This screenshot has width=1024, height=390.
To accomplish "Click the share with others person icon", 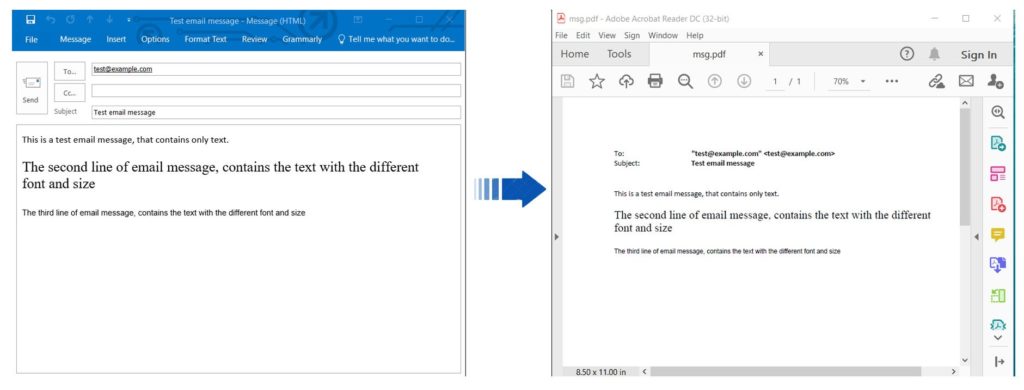I will coord(995,81).
